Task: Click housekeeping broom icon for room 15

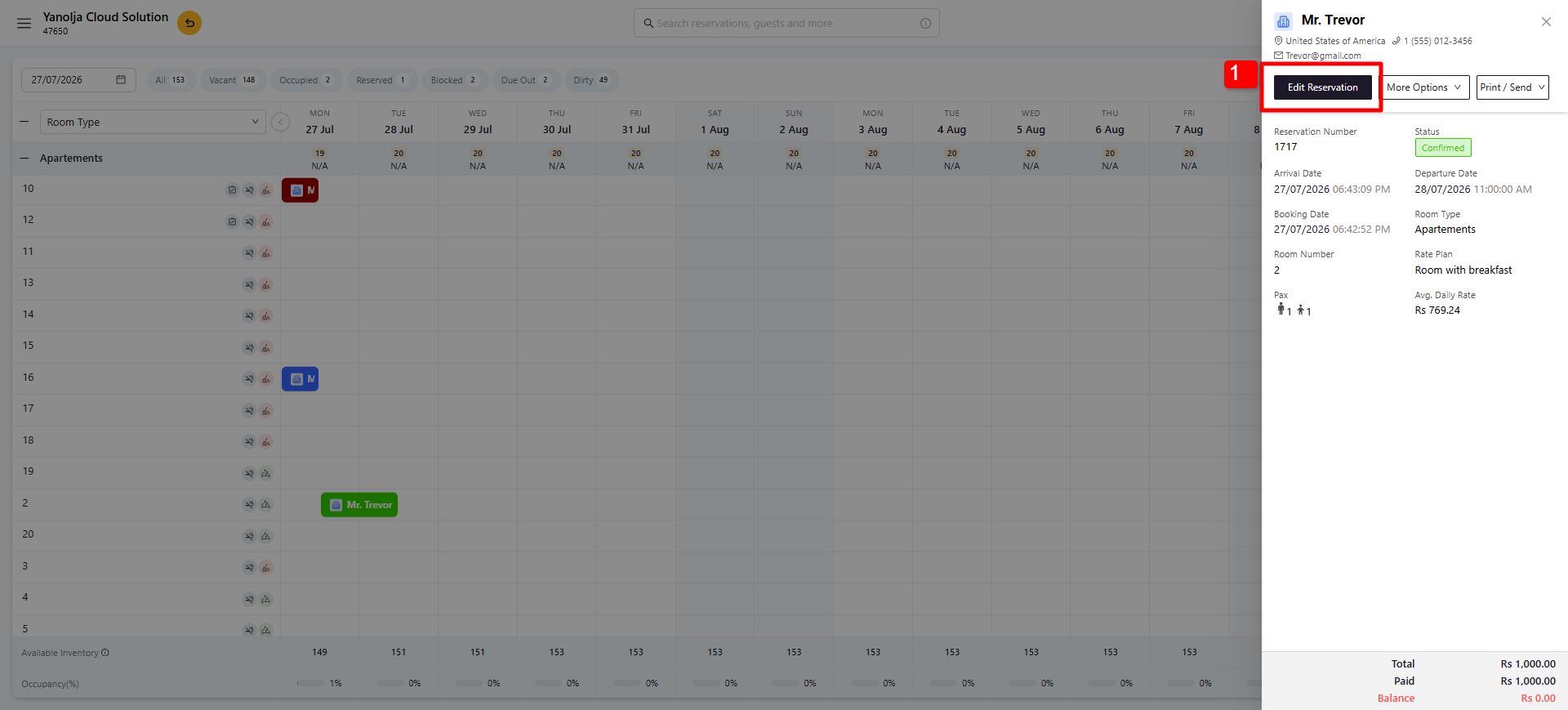Action: [266, 347]
